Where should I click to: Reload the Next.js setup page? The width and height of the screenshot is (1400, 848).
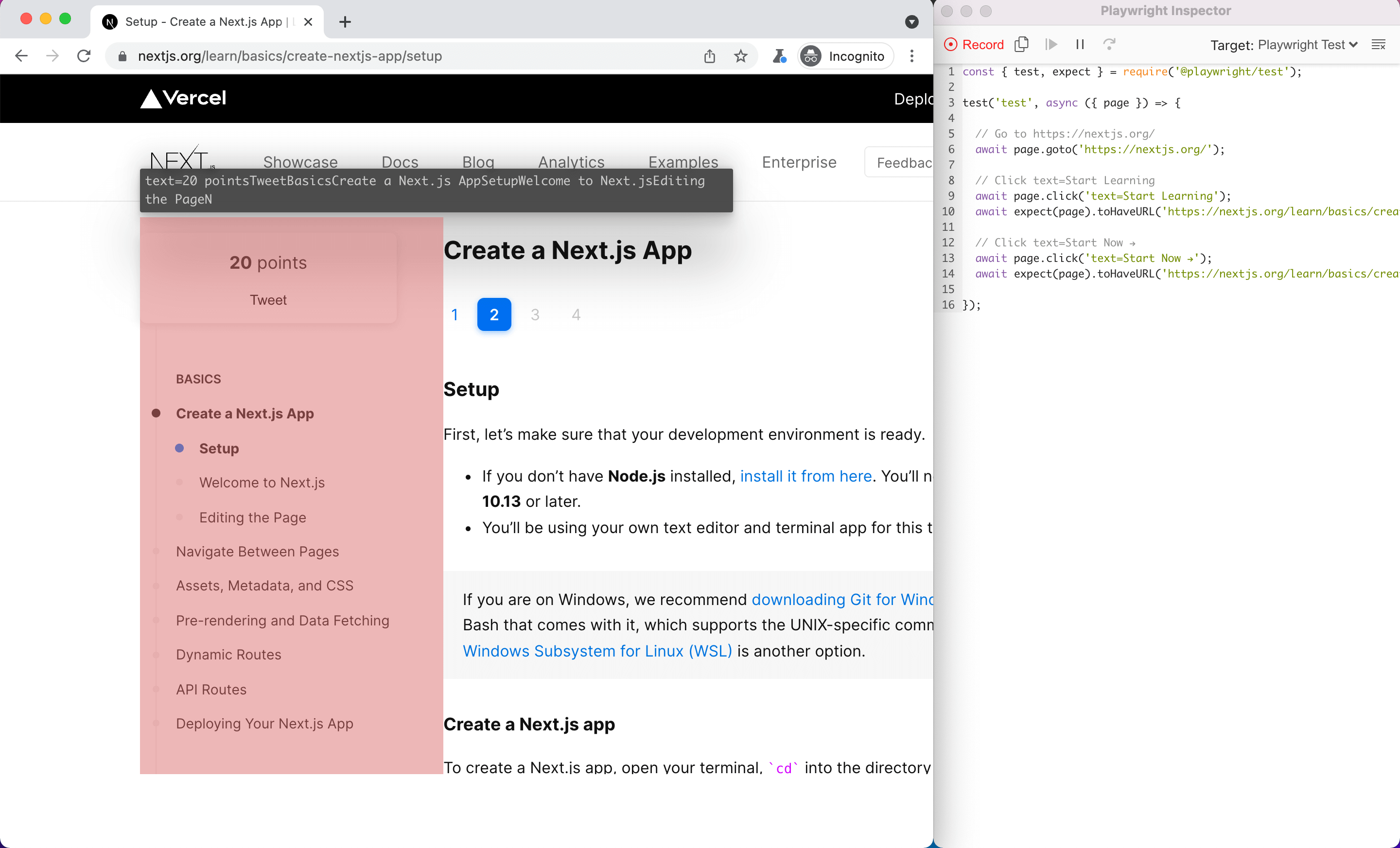[x=84, y=55]
